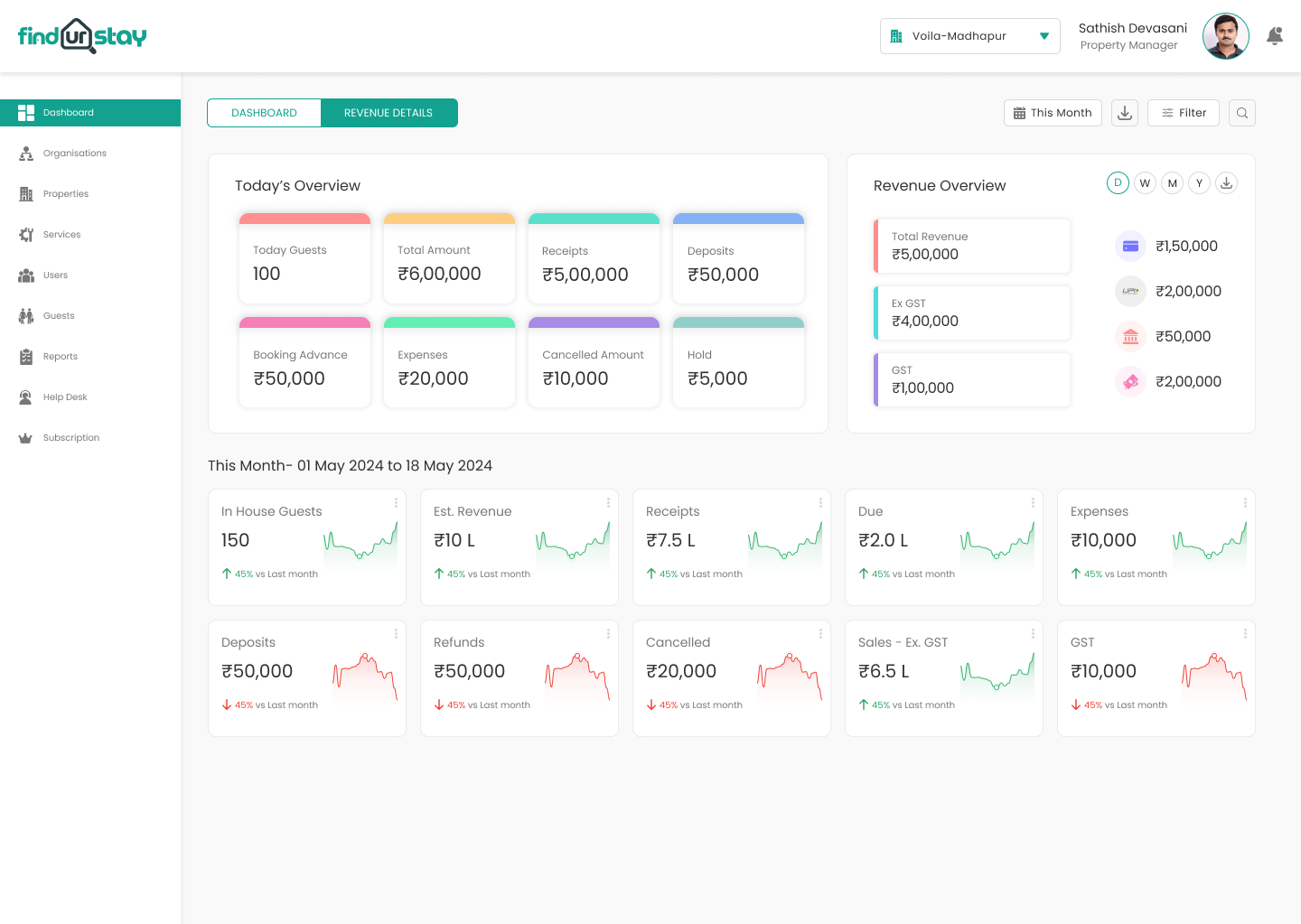
Task: Click the Help Desk headset icon
Action: click(26, 397)
